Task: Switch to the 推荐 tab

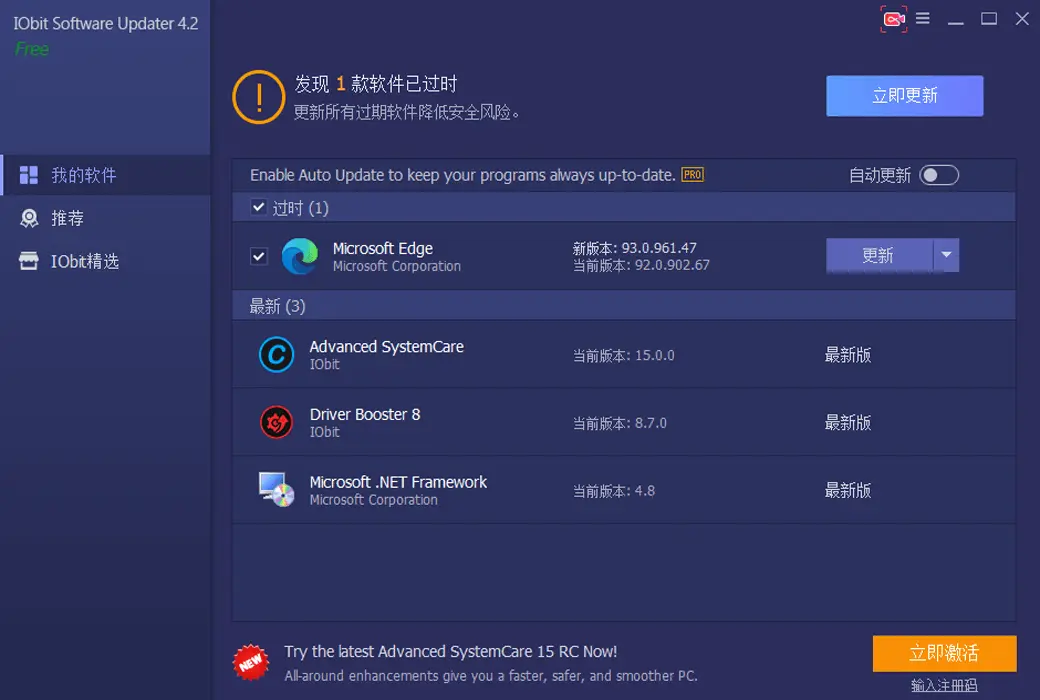Action: click(x=106, y=218)
